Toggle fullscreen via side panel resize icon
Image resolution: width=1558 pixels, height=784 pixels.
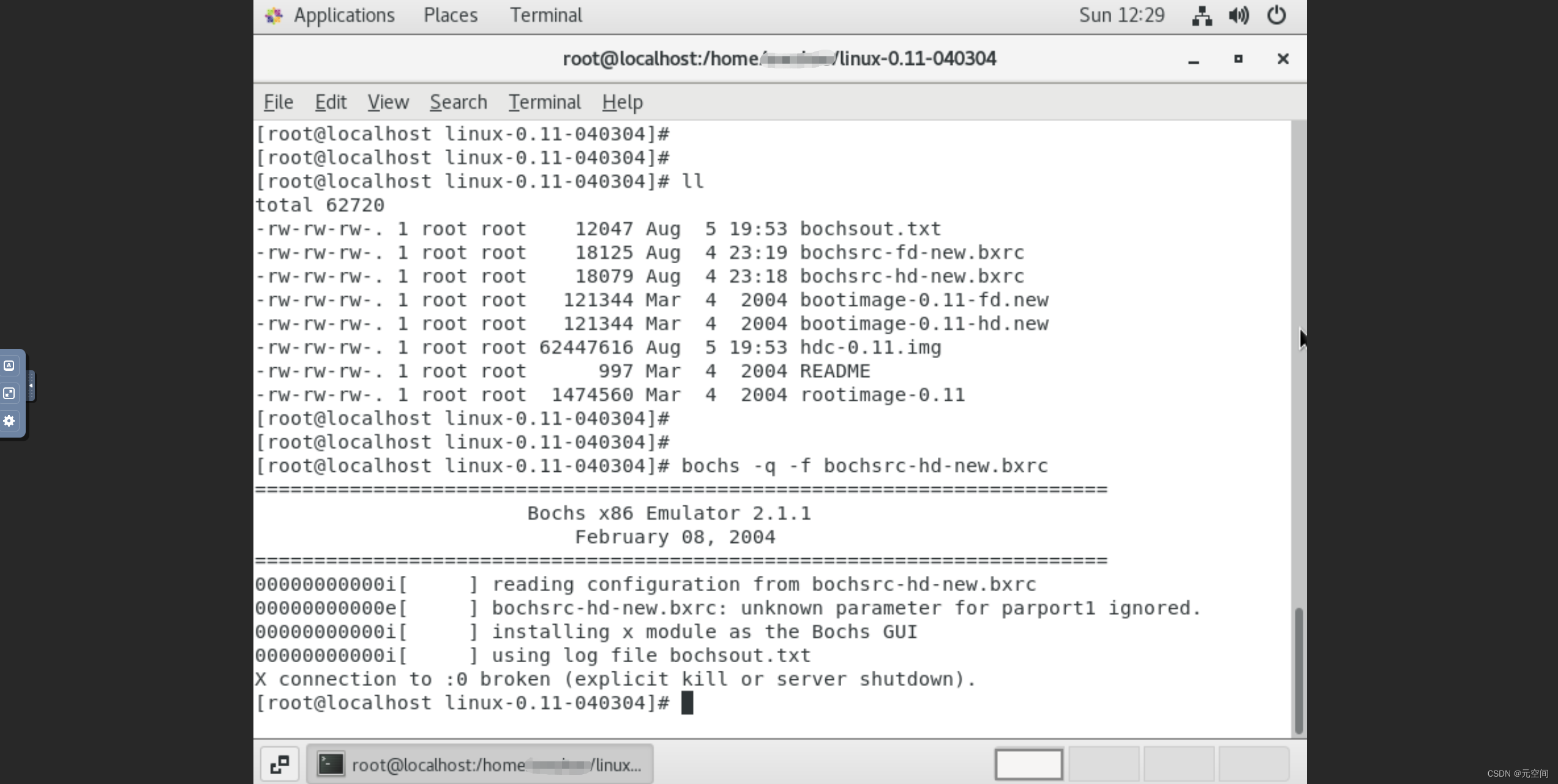point(9,394)
